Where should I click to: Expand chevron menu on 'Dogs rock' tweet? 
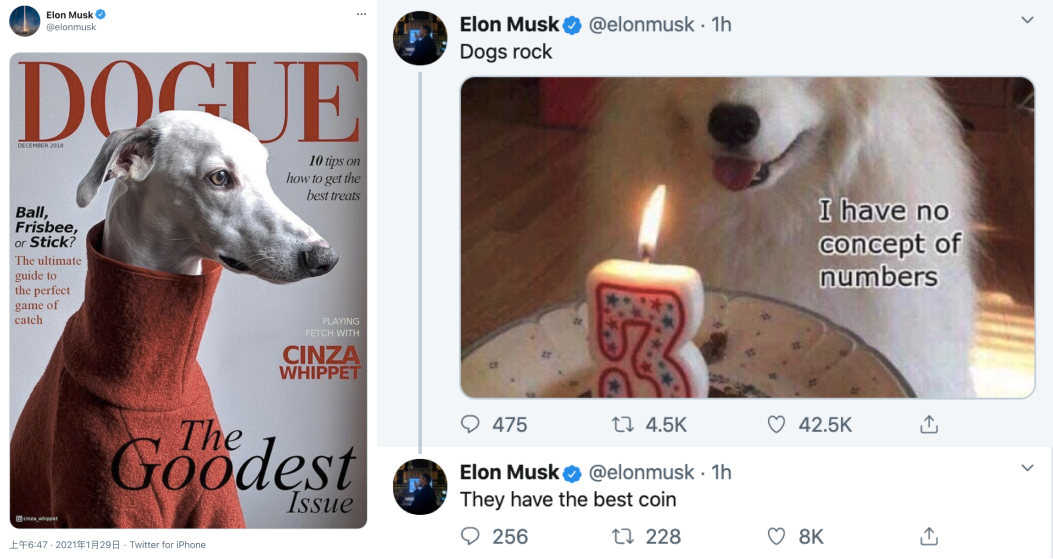pos(1027,20)
